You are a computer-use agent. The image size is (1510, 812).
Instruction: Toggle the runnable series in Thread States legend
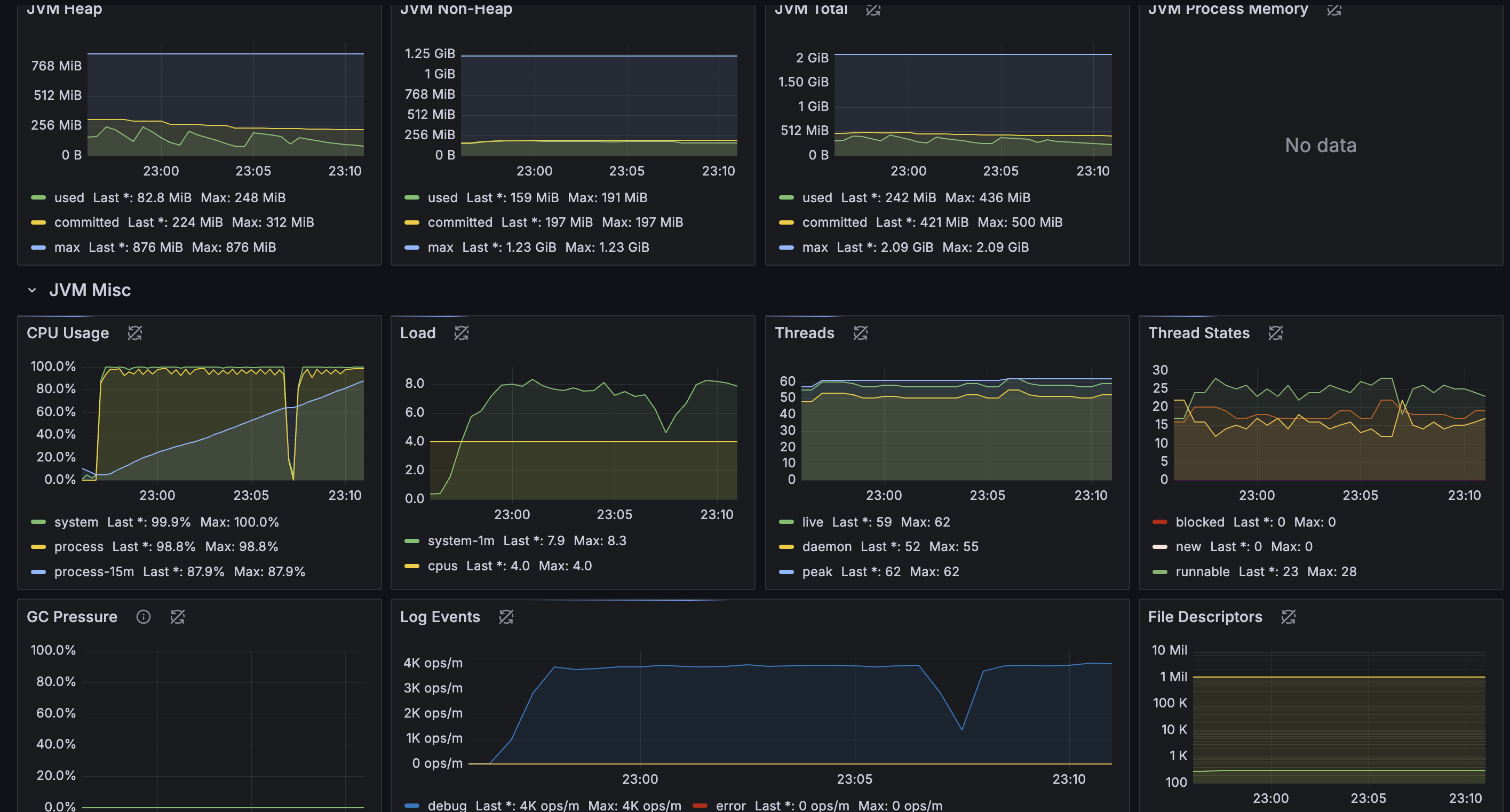(x=1202, y=571)
